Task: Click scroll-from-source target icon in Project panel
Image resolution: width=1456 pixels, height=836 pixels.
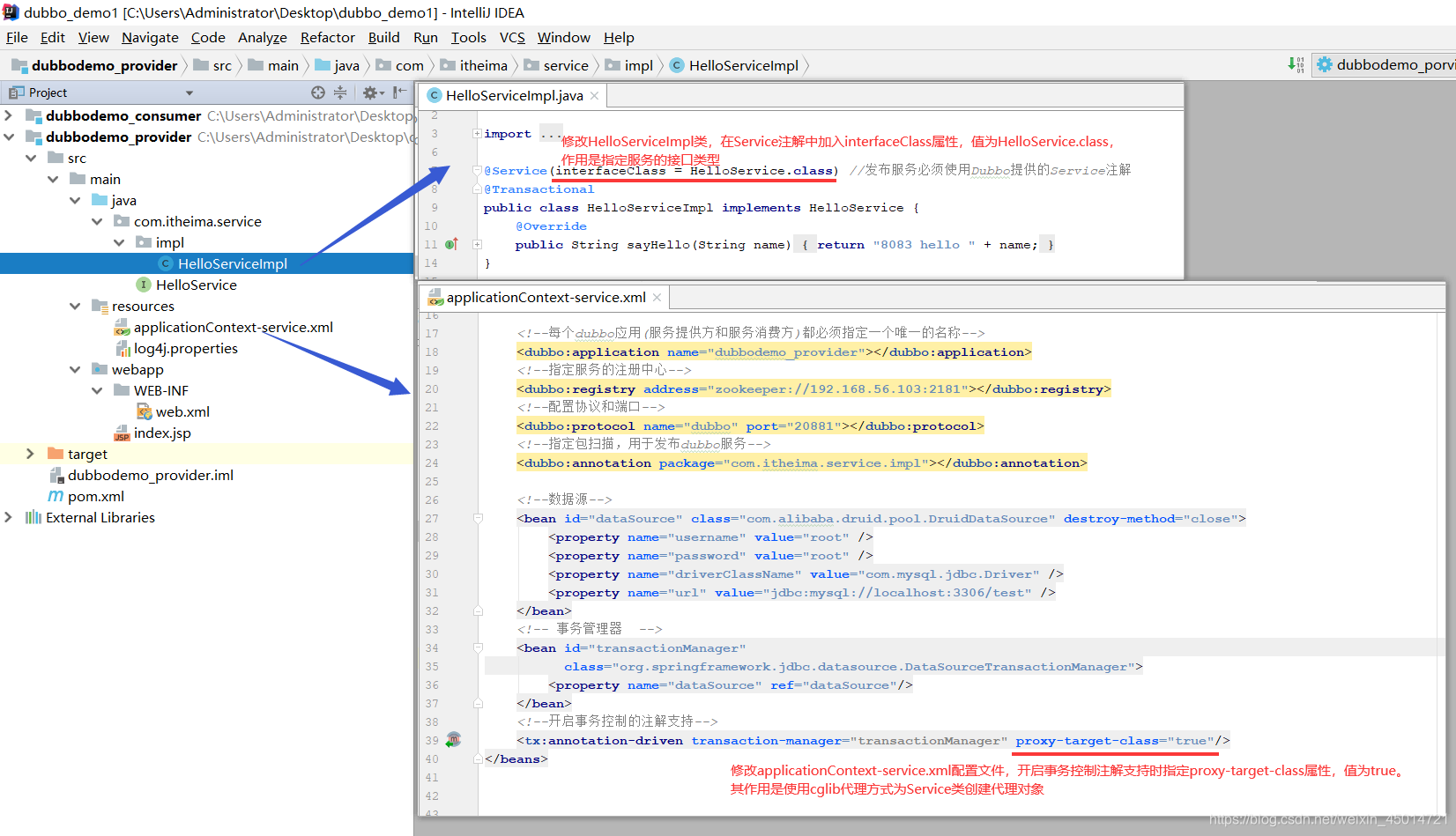Action: pos(318,92)
